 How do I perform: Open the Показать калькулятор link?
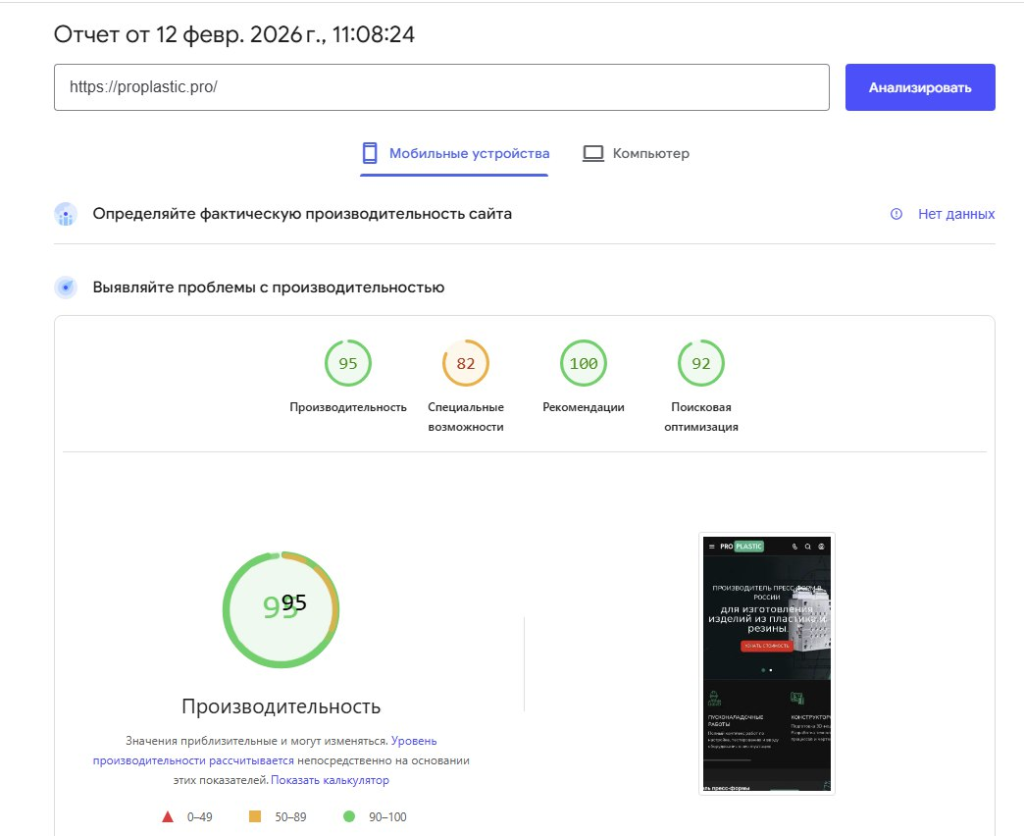point(333,779)
